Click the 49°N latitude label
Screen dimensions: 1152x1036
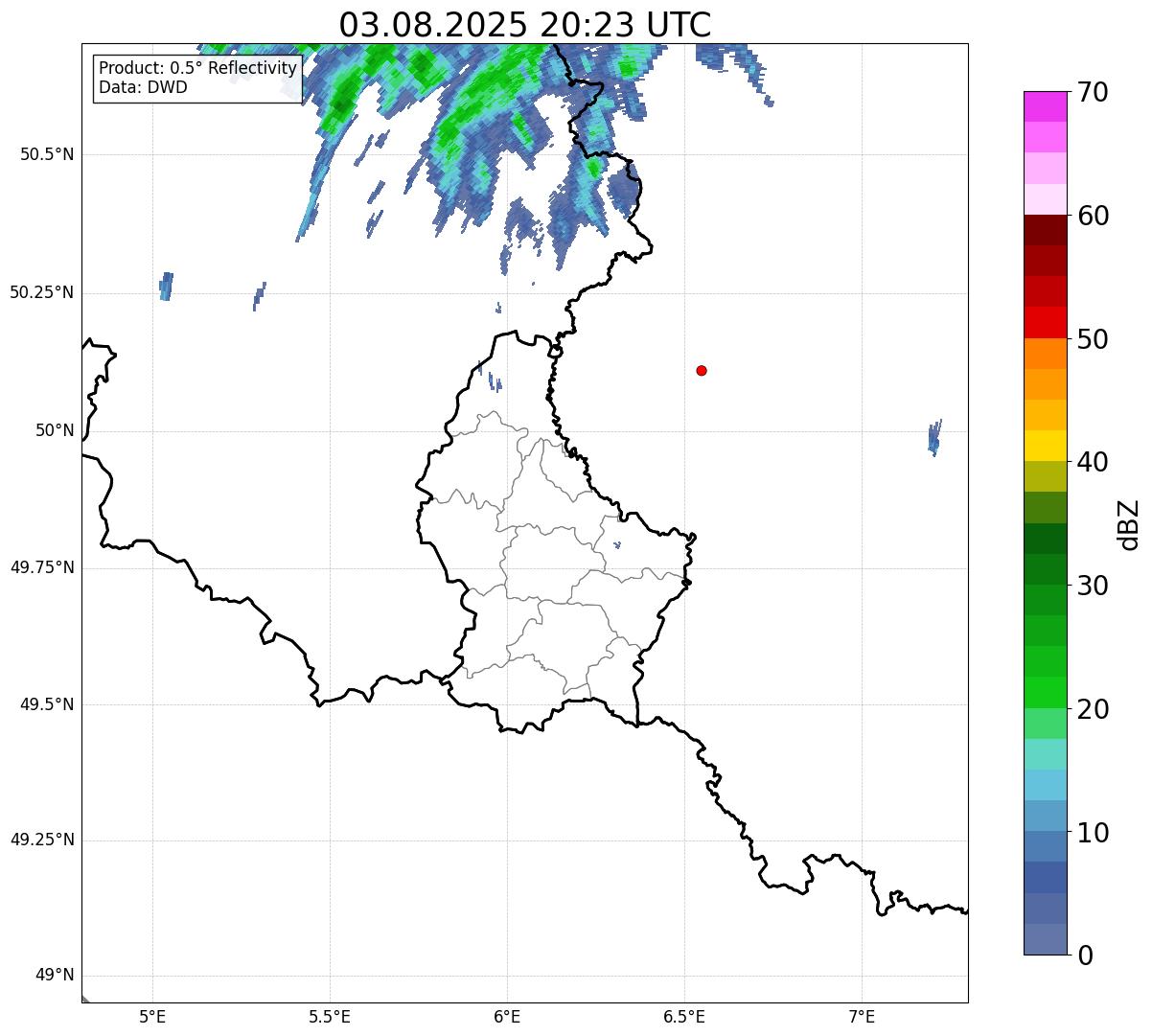point(56,976)
